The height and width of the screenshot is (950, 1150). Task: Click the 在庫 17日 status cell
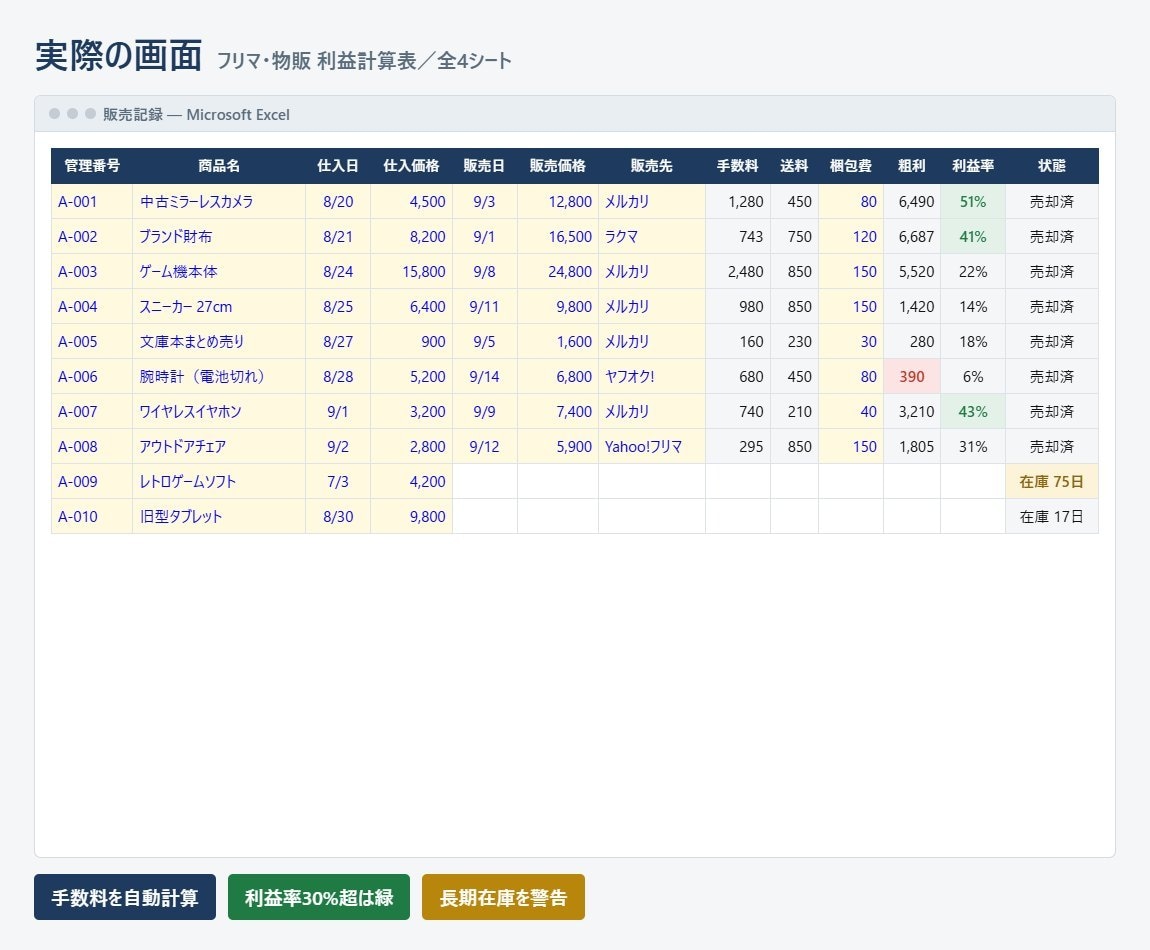point(1052,516)
